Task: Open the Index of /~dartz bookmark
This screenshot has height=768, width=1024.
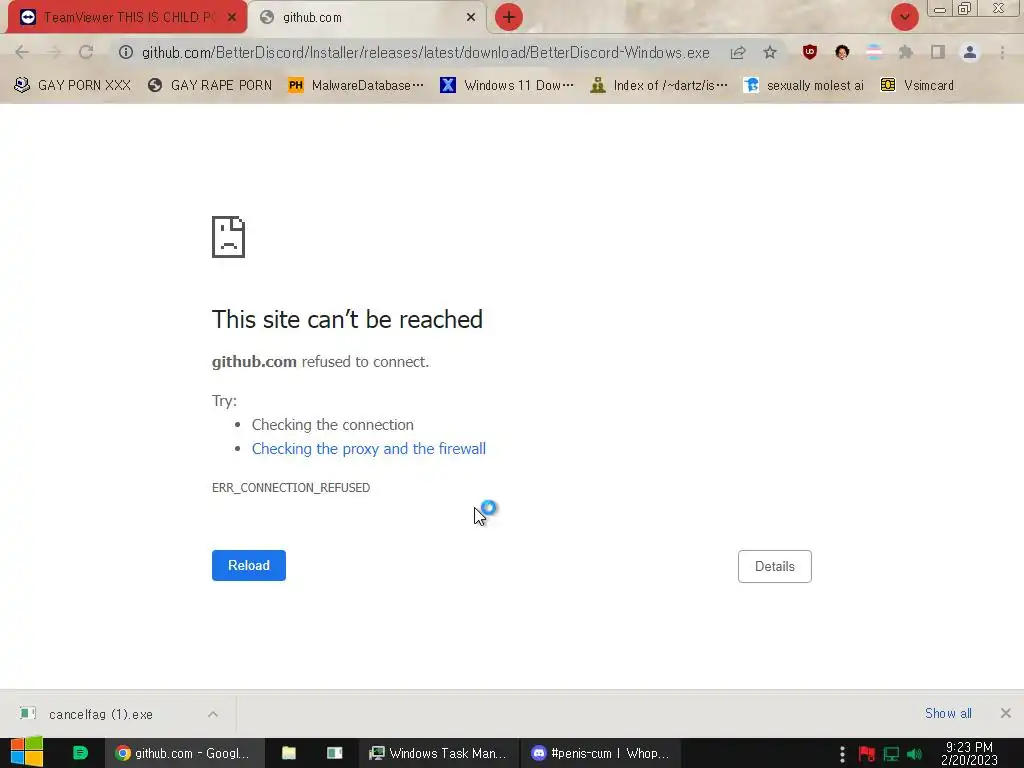Action: (658, 85)
